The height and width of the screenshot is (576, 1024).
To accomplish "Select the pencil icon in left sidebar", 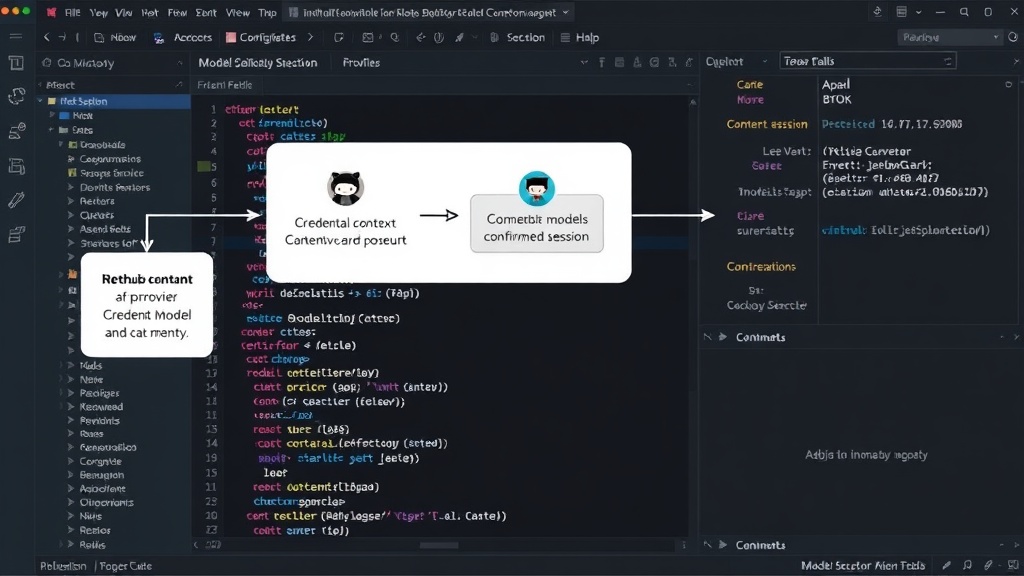I will (x=16, y=199).
